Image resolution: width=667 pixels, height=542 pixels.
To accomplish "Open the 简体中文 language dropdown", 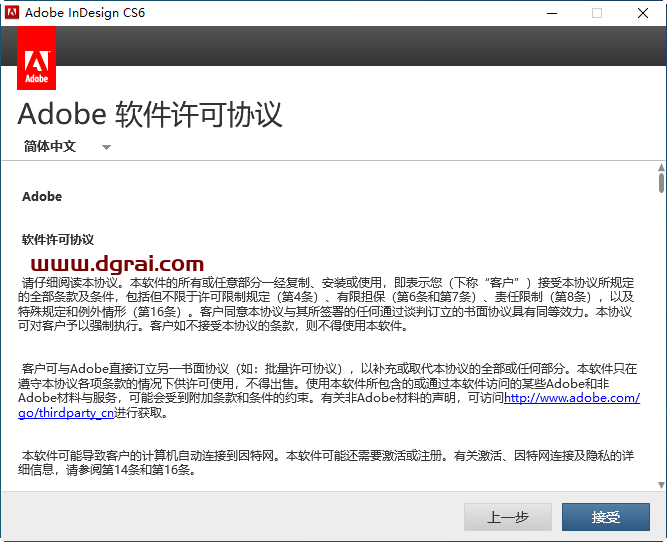I will coord(67,147).
